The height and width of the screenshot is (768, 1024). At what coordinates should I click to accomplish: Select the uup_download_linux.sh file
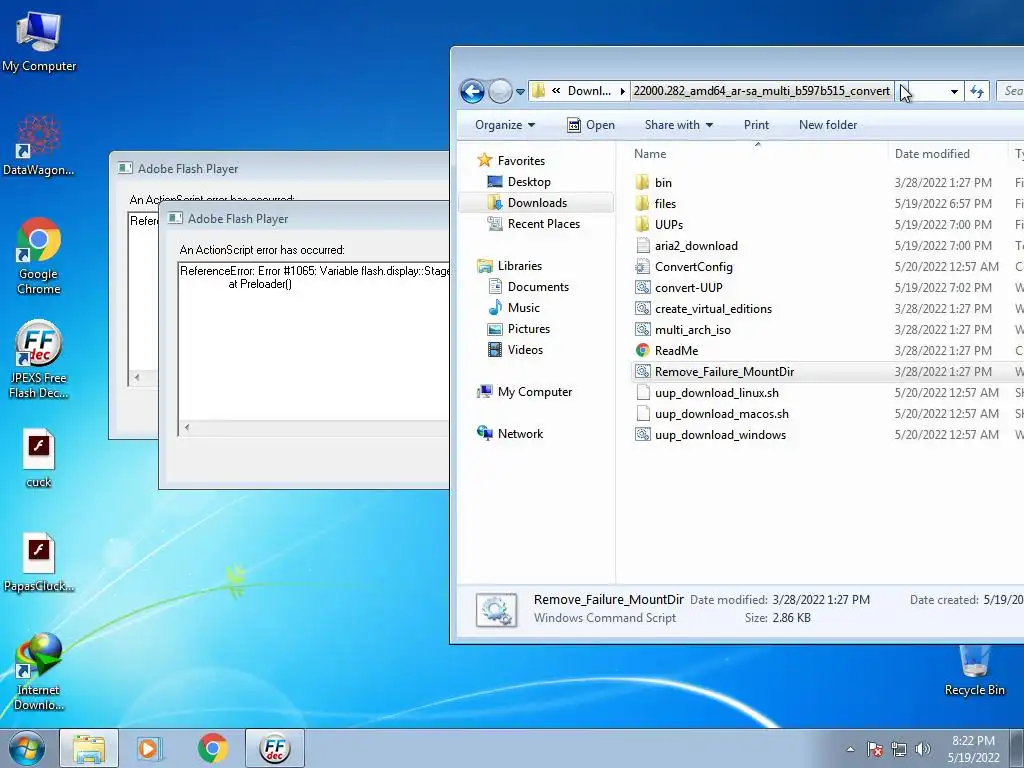coord(716,392)
